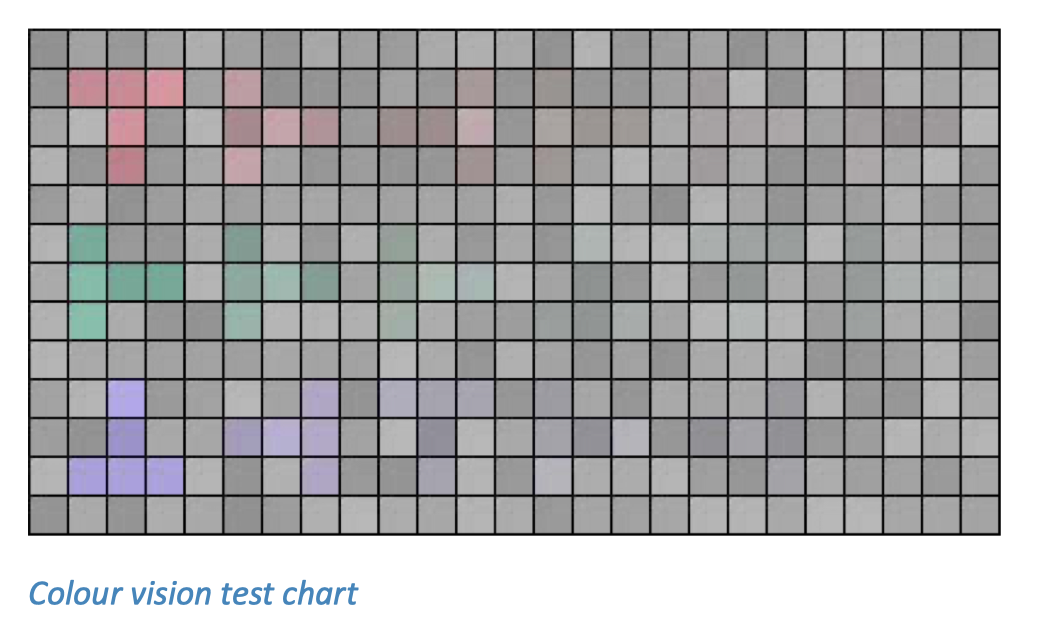This screenshot has height=634, width=1040.
Task: Pick the leftmost arm square of second purple T
Action: 243,438
